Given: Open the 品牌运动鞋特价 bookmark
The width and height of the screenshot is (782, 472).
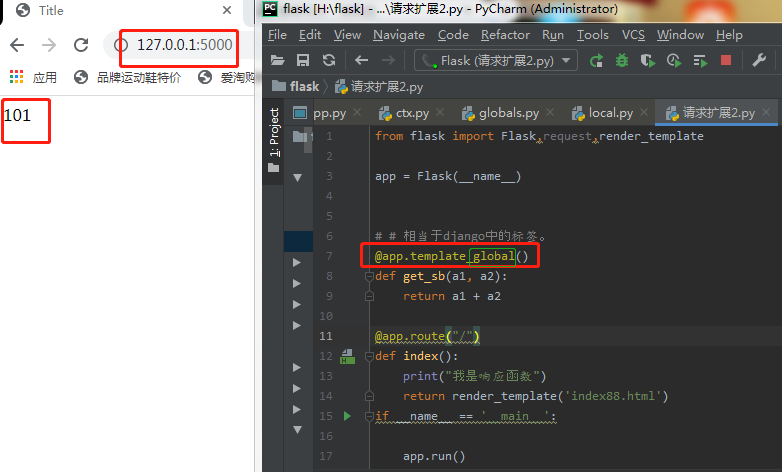Looking at the screenshot, I should pos(127,77).
